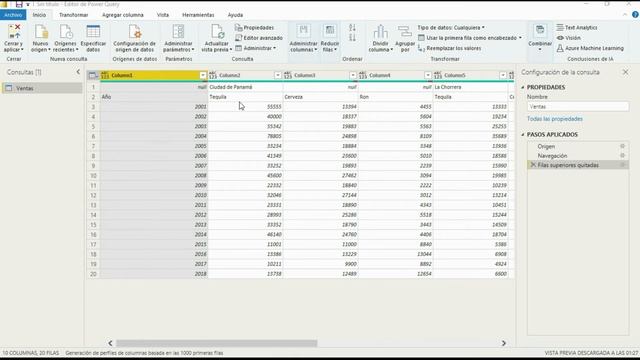Click Actualizar vista previa icon
The height and width of the screenshot is (360, 640).
(217, 32)
